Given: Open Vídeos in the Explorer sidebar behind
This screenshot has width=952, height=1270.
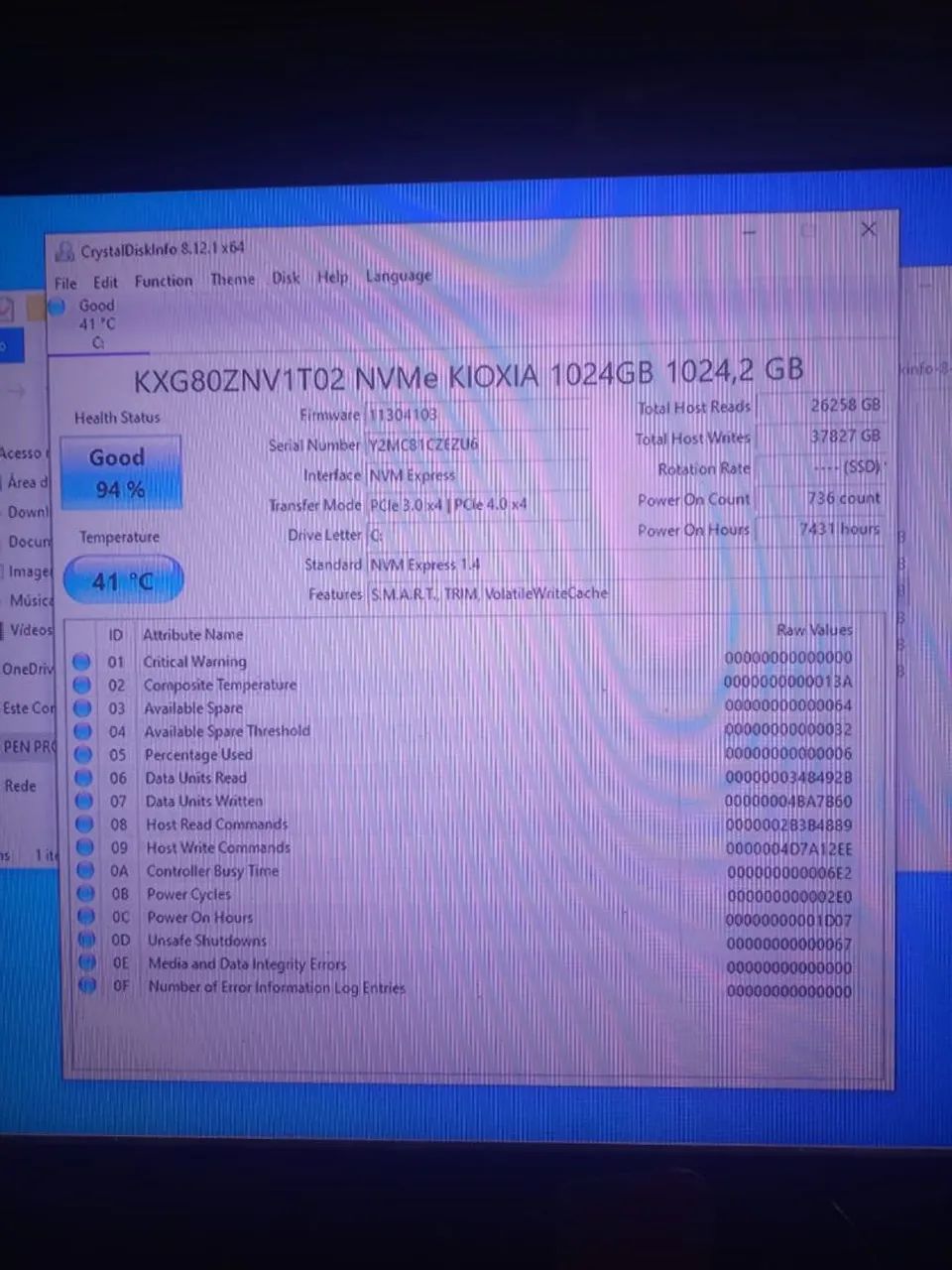Looking at the screenshot, I should [x=32, y=630].
